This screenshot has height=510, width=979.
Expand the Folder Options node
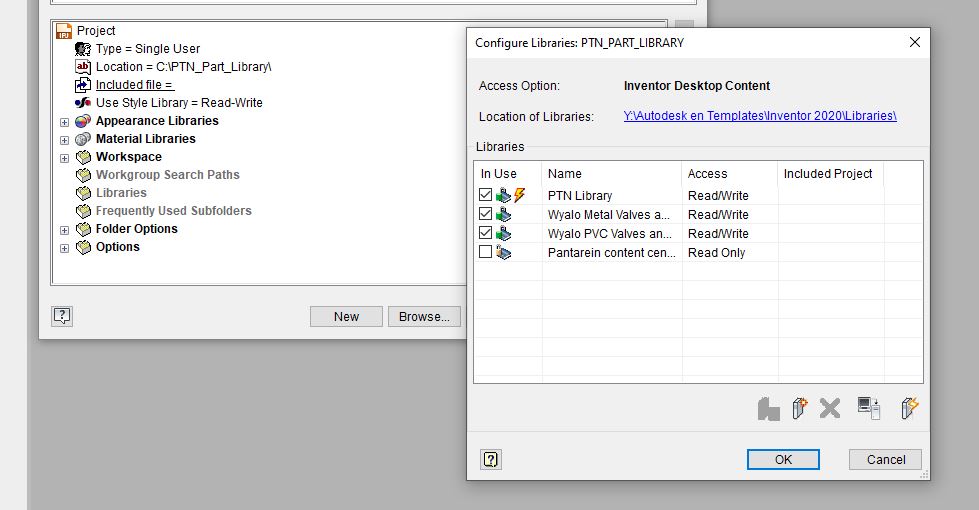point(64,230)
